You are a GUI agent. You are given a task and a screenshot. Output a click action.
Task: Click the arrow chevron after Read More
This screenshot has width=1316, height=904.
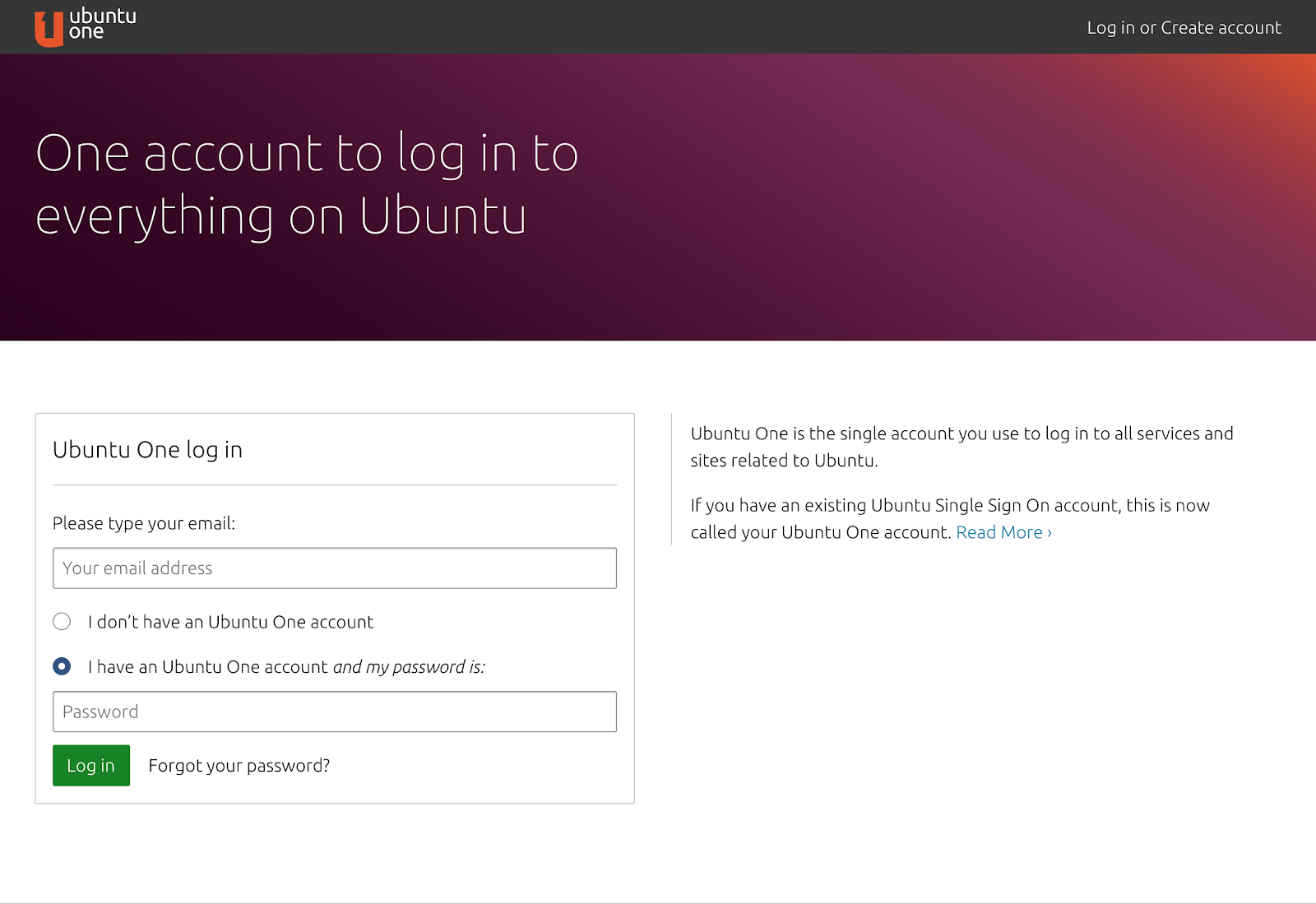pos(1050,533)
